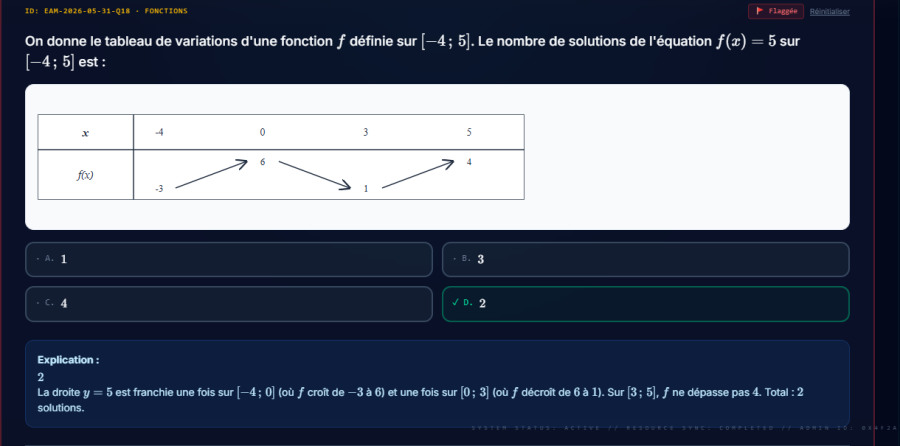Click the f(x) row label in the table

coord(86,175)
